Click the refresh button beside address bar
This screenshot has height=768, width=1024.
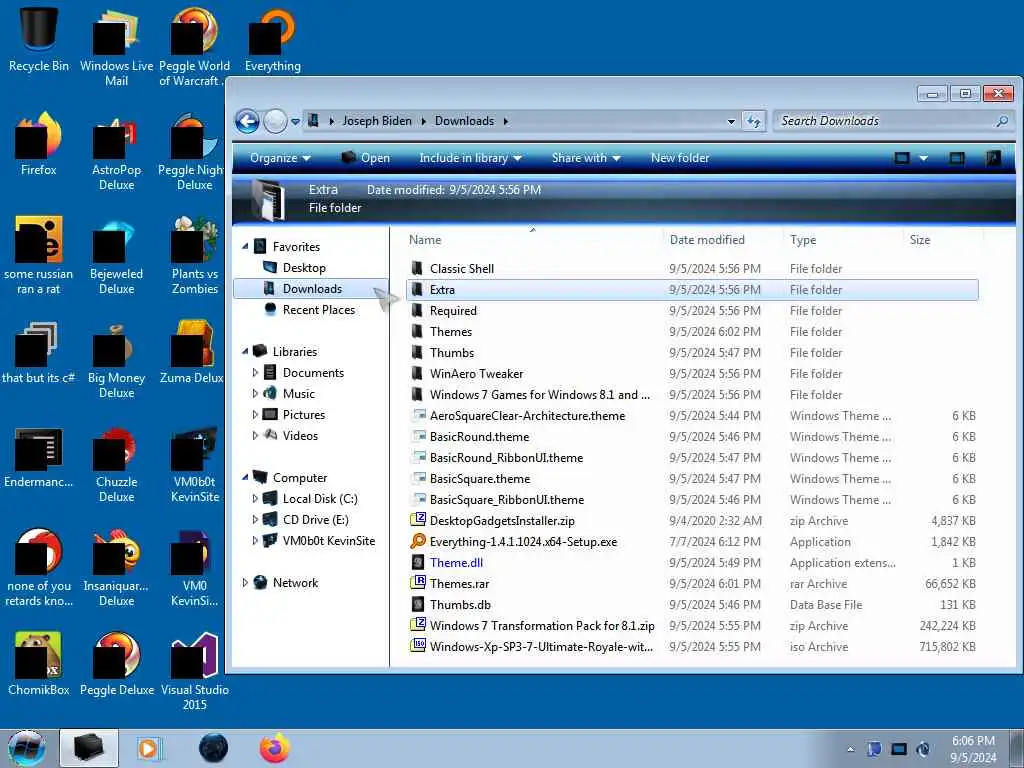click(754, 121)
